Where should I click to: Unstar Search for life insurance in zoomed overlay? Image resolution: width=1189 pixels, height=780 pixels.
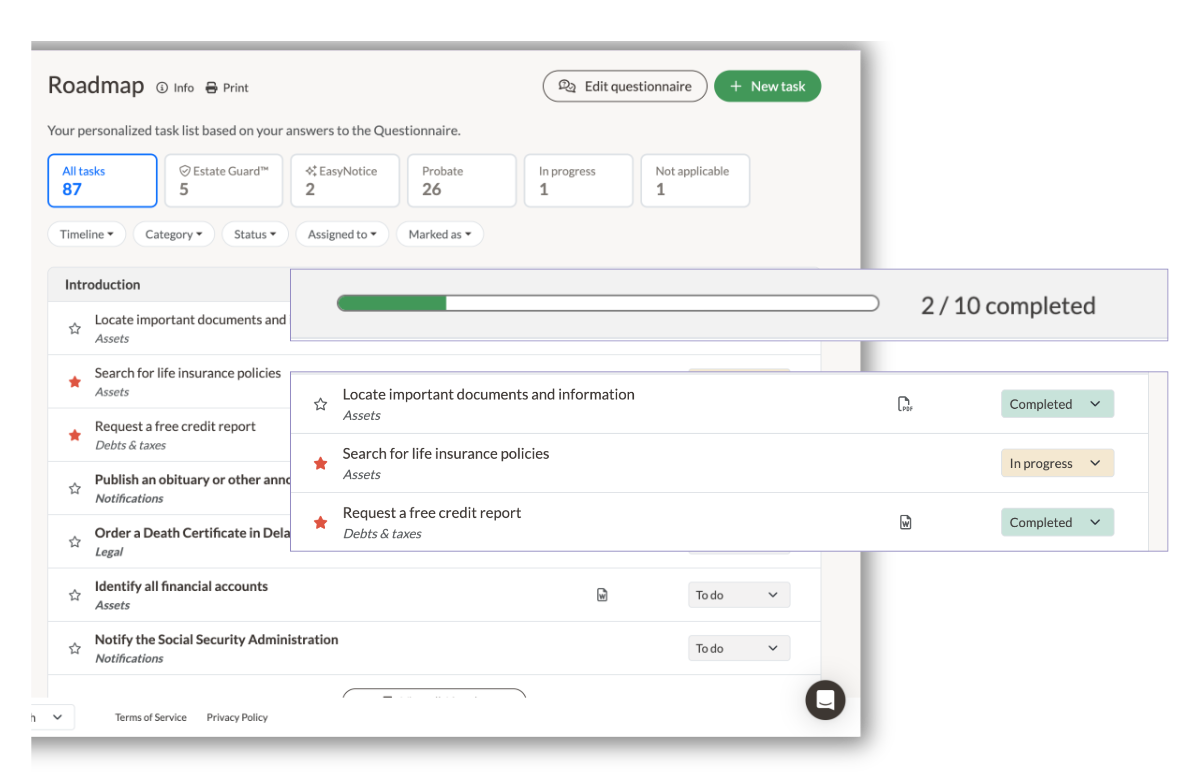[321, 463]
